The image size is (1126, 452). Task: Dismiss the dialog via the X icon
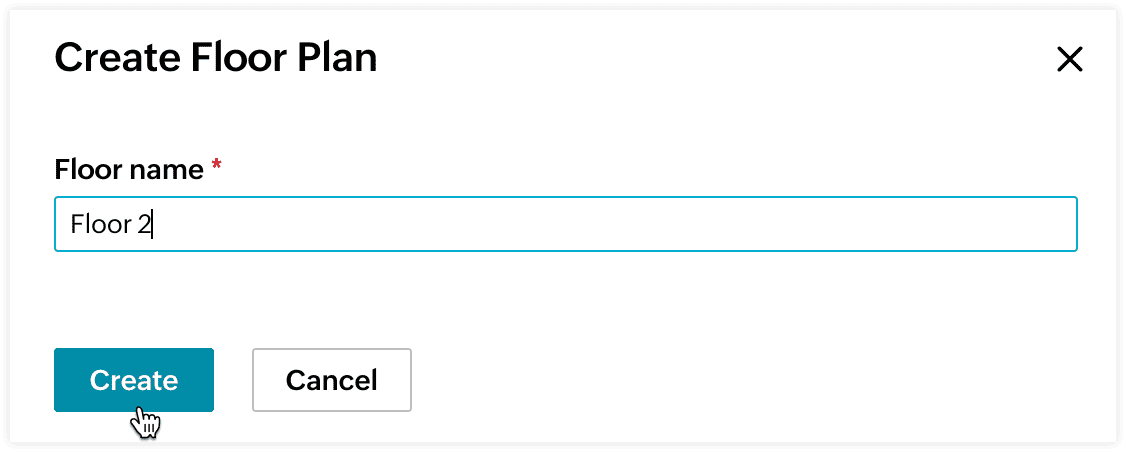pos(1069,60)
